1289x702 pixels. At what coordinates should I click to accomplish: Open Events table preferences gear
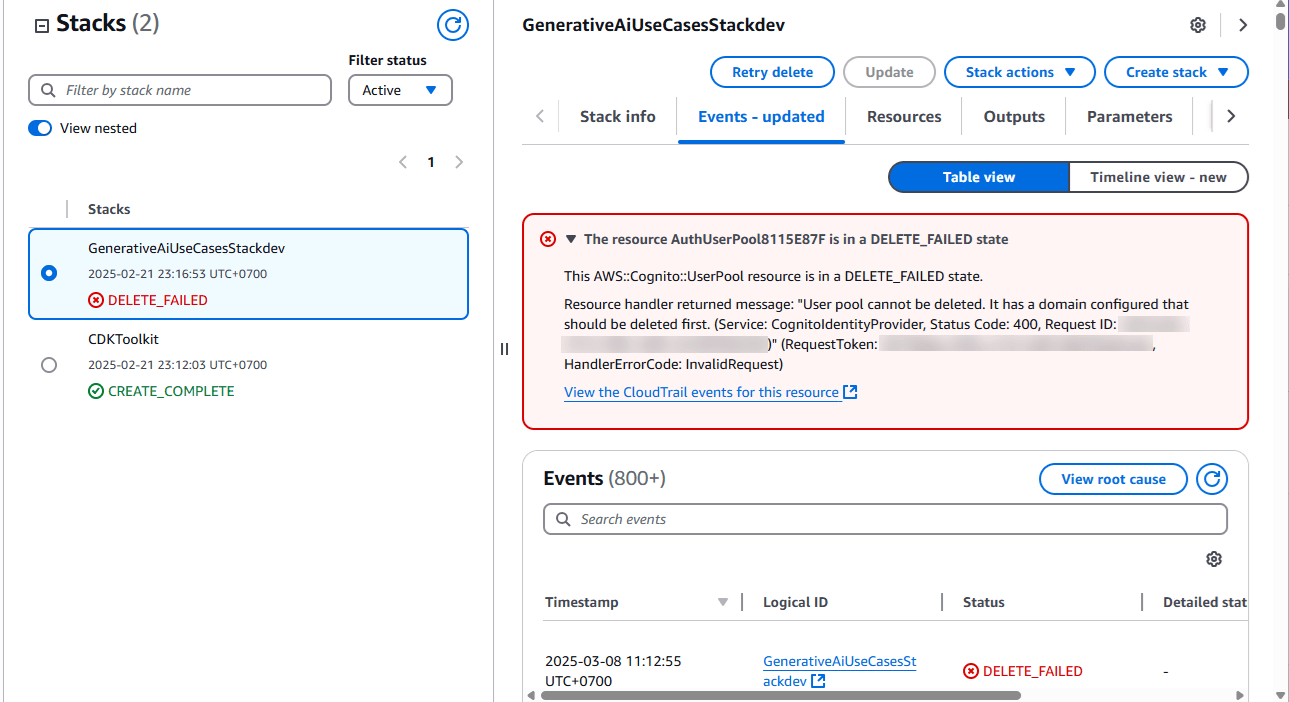click(x=1214, y=559)
